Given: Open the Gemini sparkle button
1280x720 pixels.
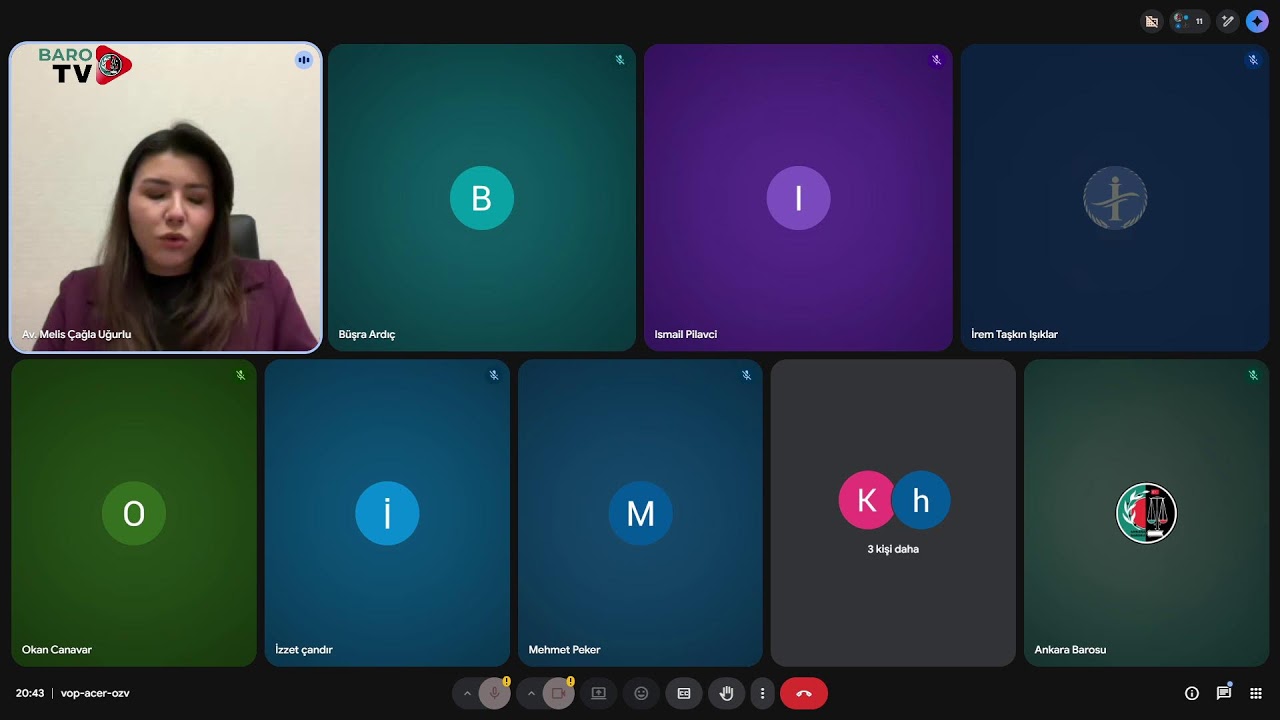Looking at the screenshot, I should 1257,21.
